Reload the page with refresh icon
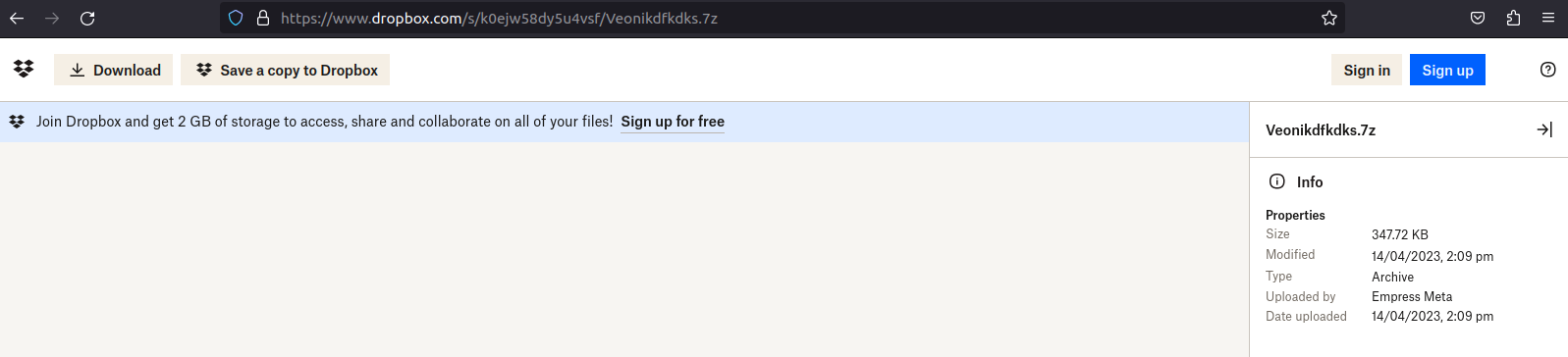1568x357 pixels. [87, 18]
